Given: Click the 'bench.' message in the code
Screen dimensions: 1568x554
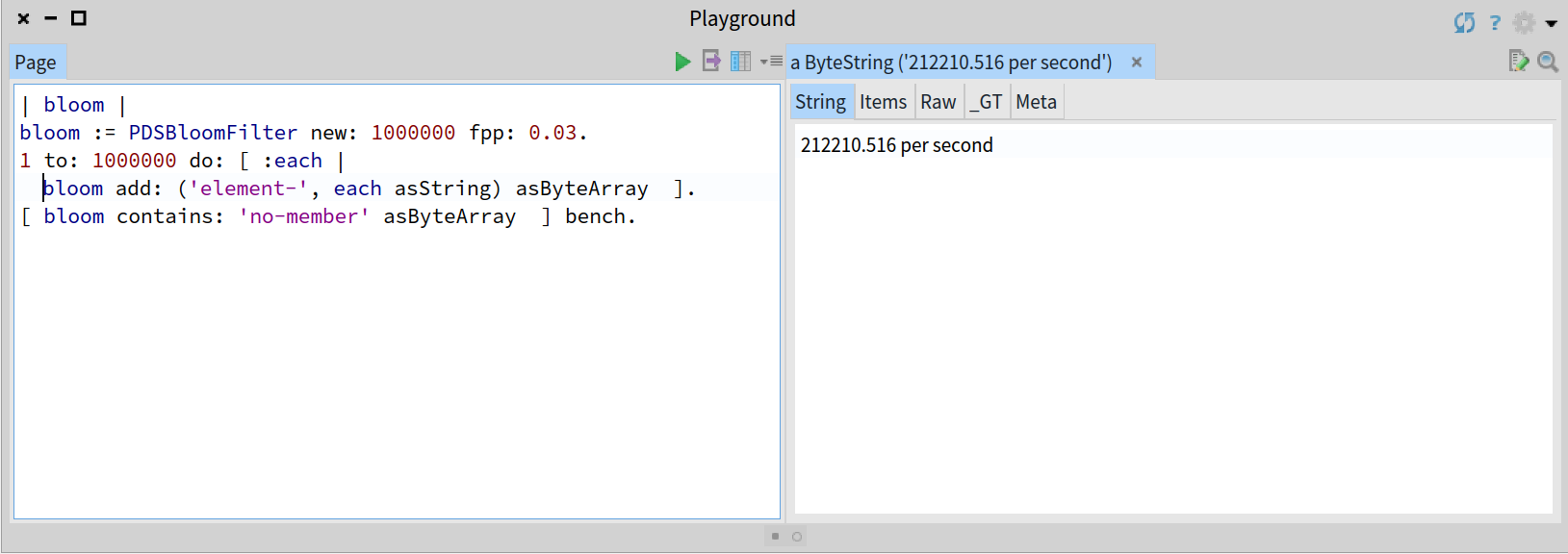Looking at the screenshot, I should pos(601,216).
